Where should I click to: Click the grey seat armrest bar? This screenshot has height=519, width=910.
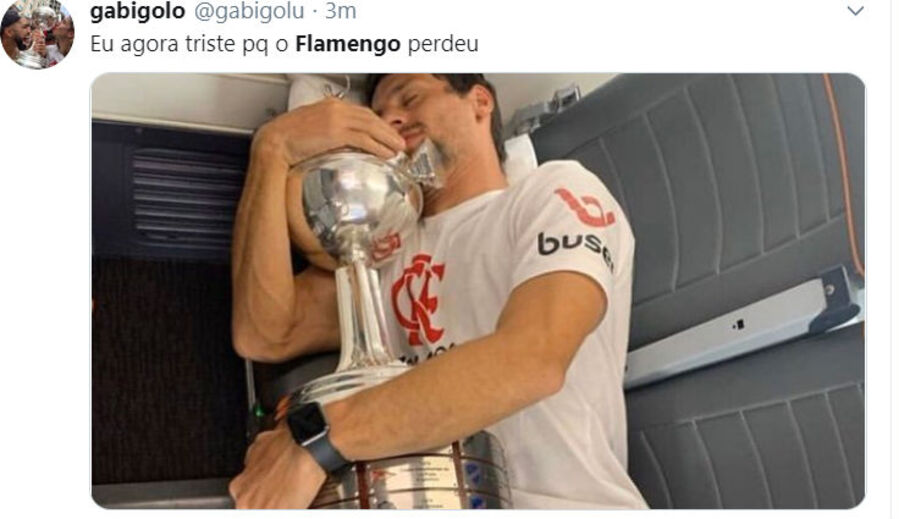[x=743, y=325]
